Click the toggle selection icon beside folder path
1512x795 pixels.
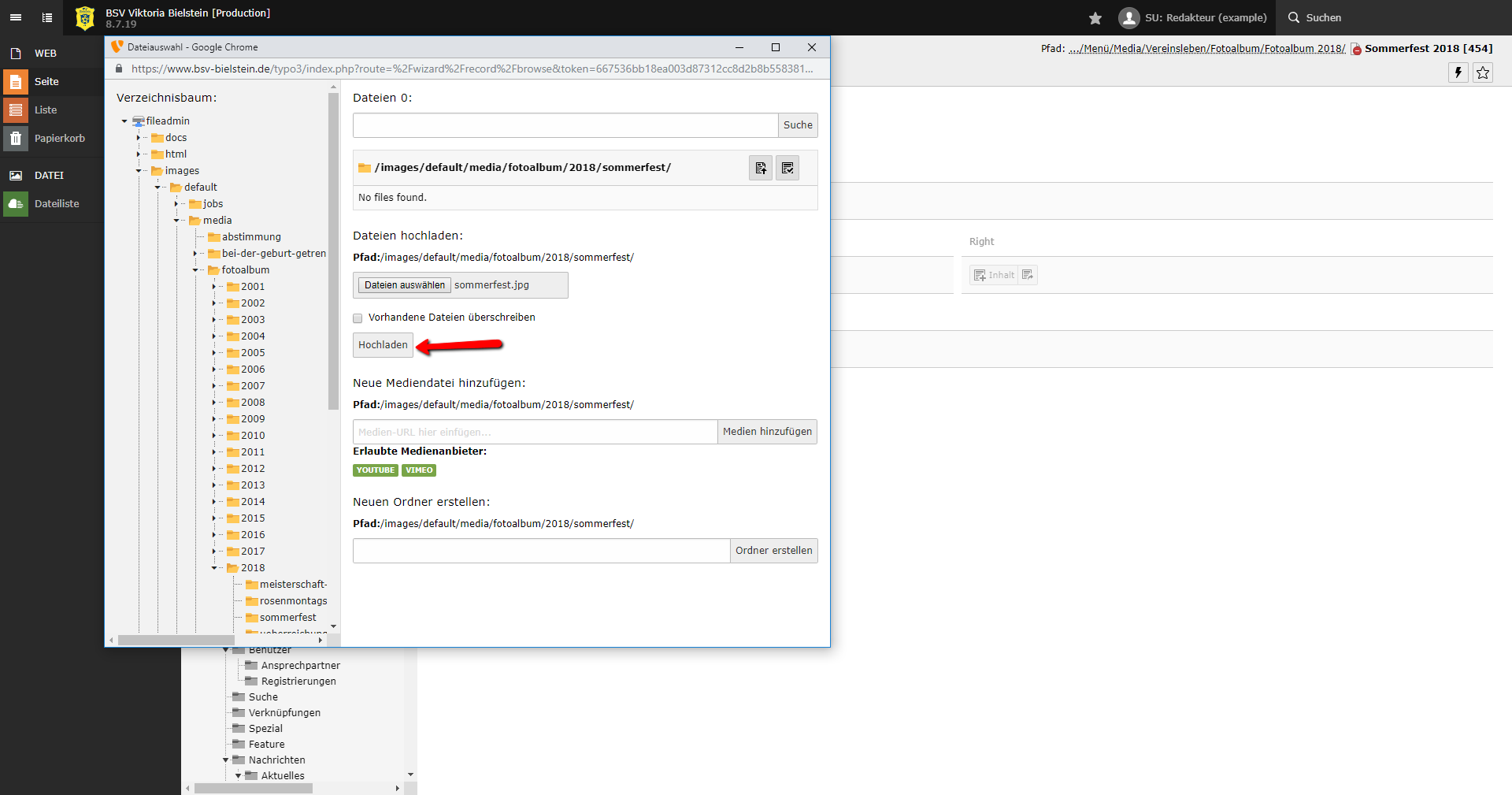pyautogui.click(x=787, y=168)
